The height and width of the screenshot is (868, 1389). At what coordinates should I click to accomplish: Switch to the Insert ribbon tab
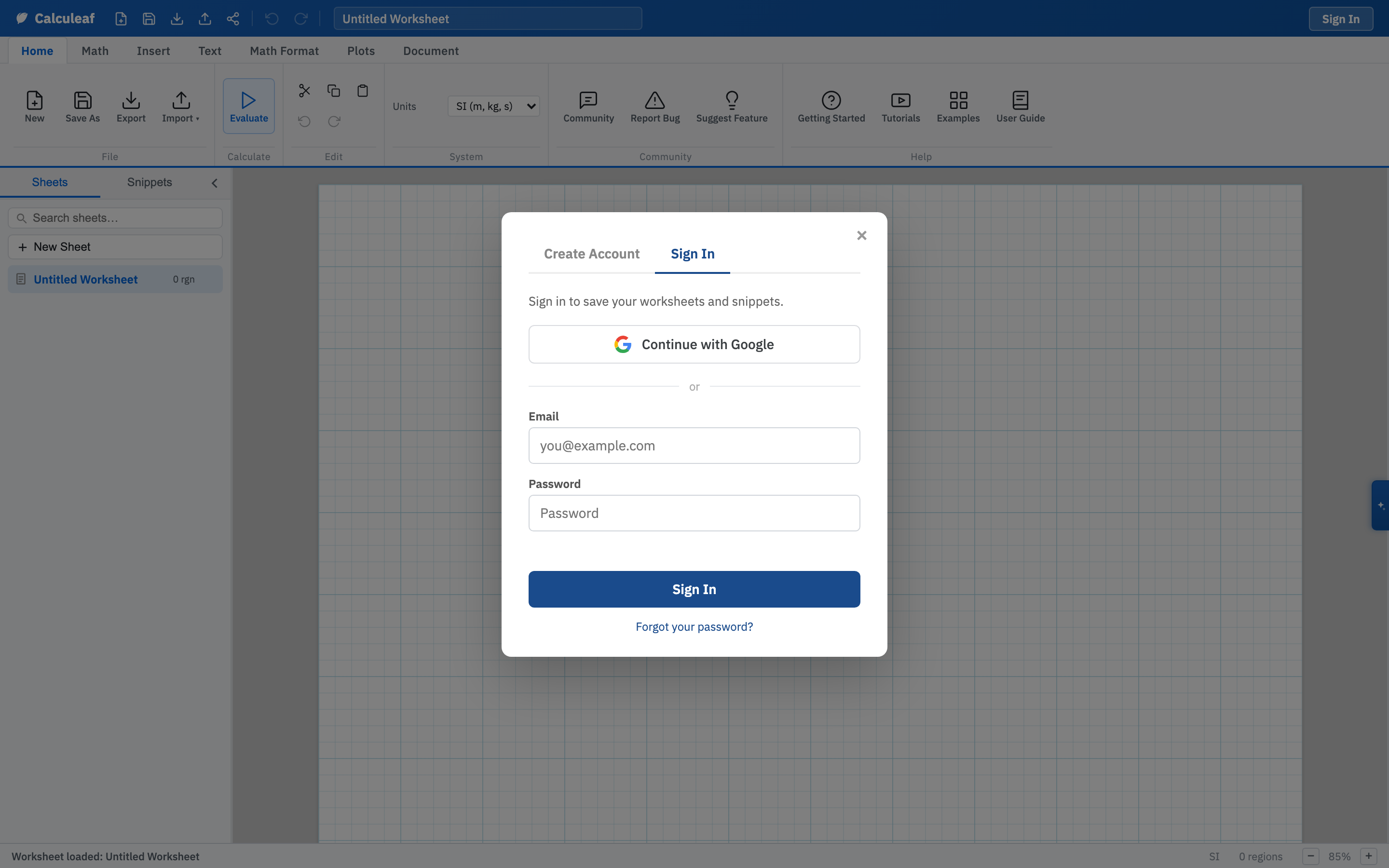[153, 51]
